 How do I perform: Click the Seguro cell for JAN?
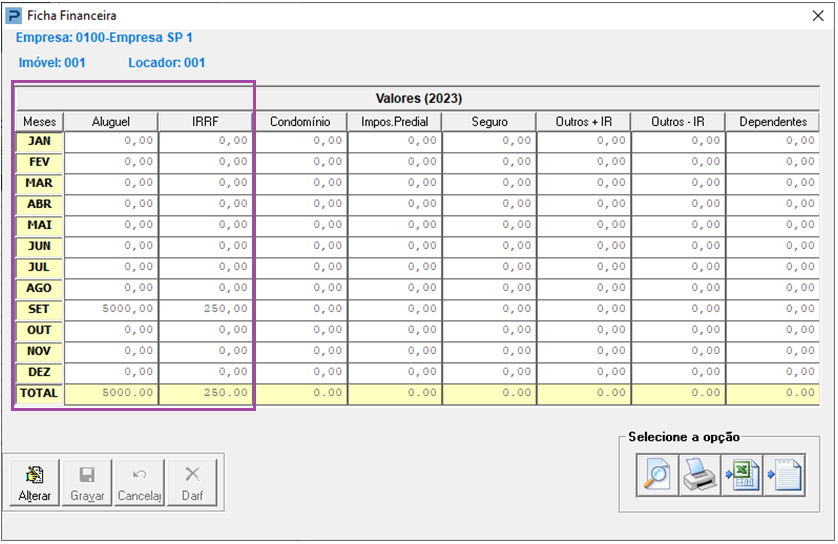[489, 141]
